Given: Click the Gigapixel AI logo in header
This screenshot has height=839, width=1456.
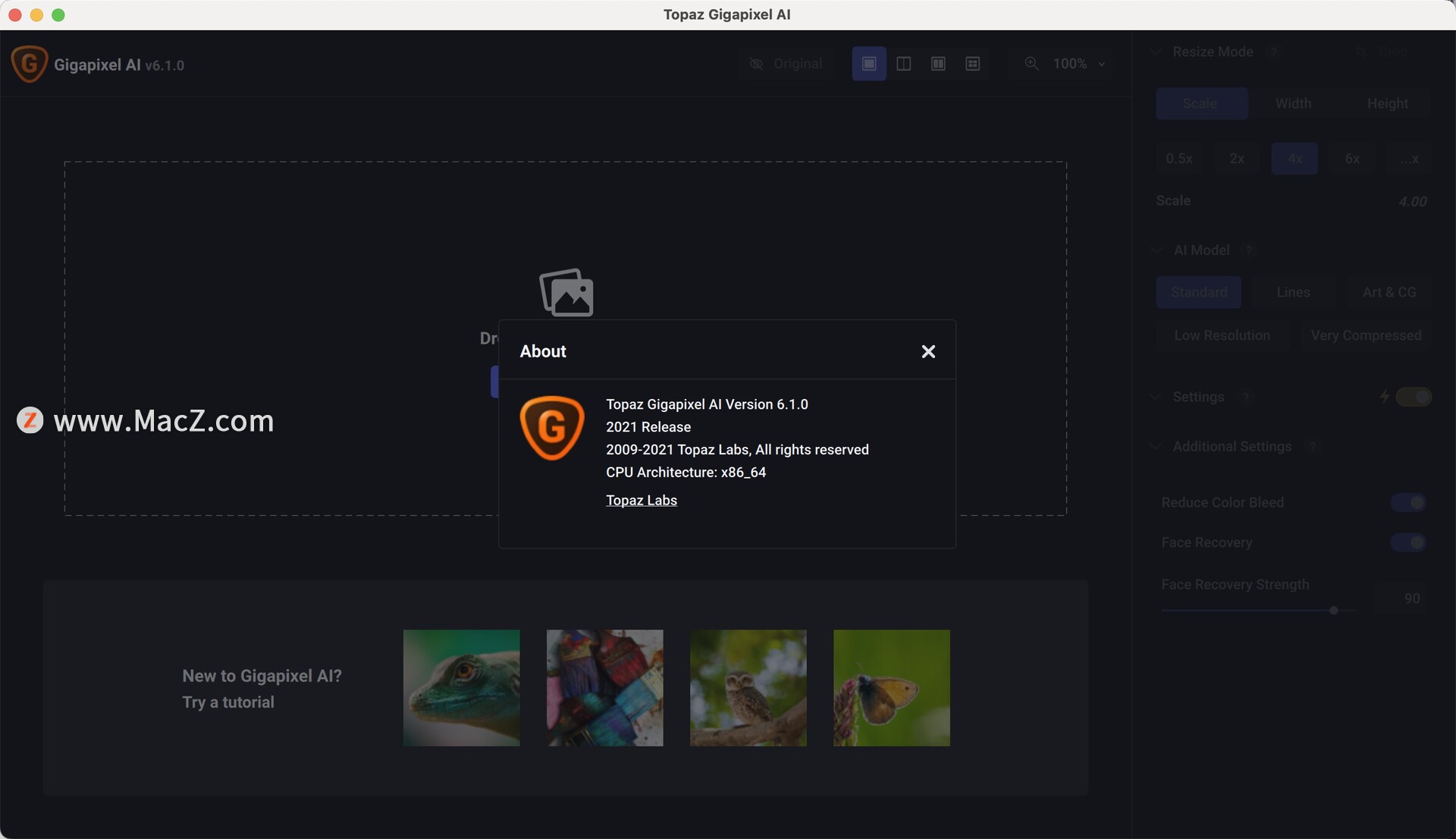Looking at the screenshot, I should point(30,64).
